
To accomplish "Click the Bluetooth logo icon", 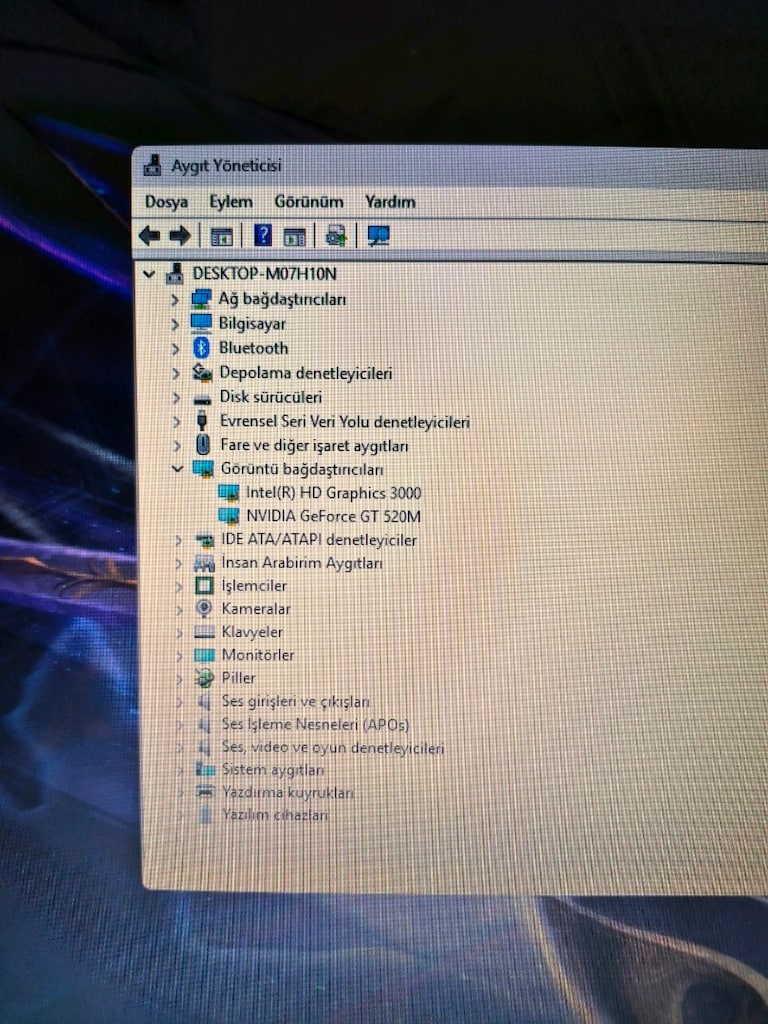I will point(201,348).
